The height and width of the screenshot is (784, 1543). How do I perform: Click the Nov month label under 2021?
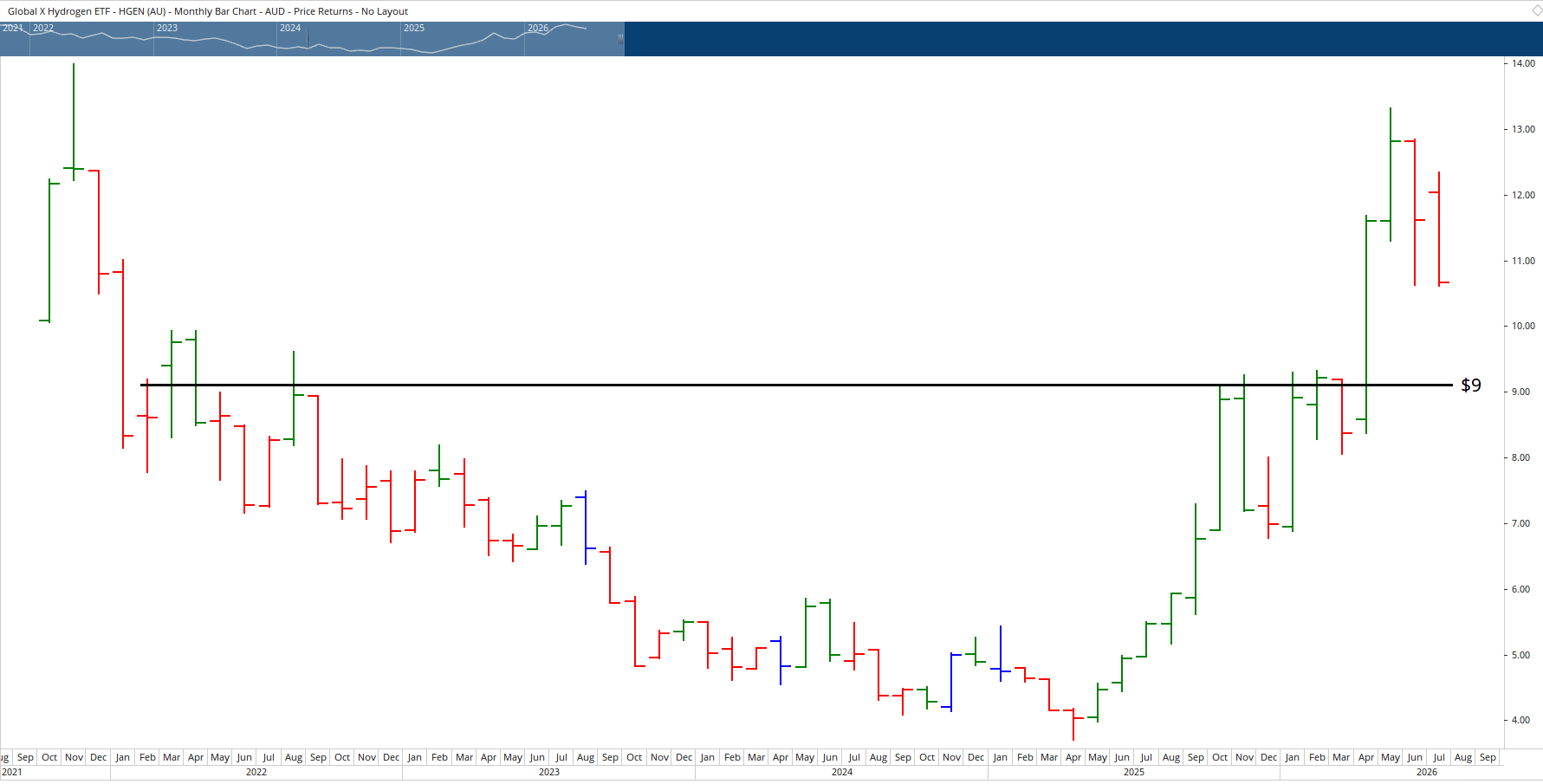[75, 757]
